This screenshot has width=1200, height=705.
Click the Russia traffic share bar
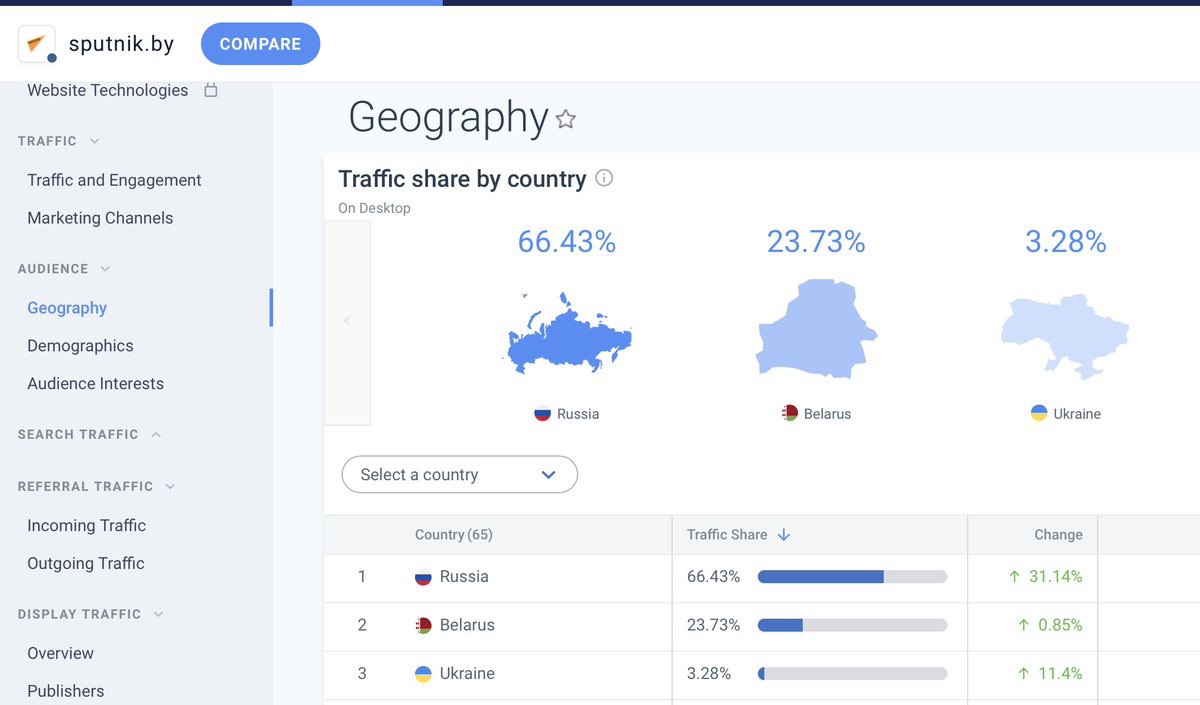pos(852,577)
